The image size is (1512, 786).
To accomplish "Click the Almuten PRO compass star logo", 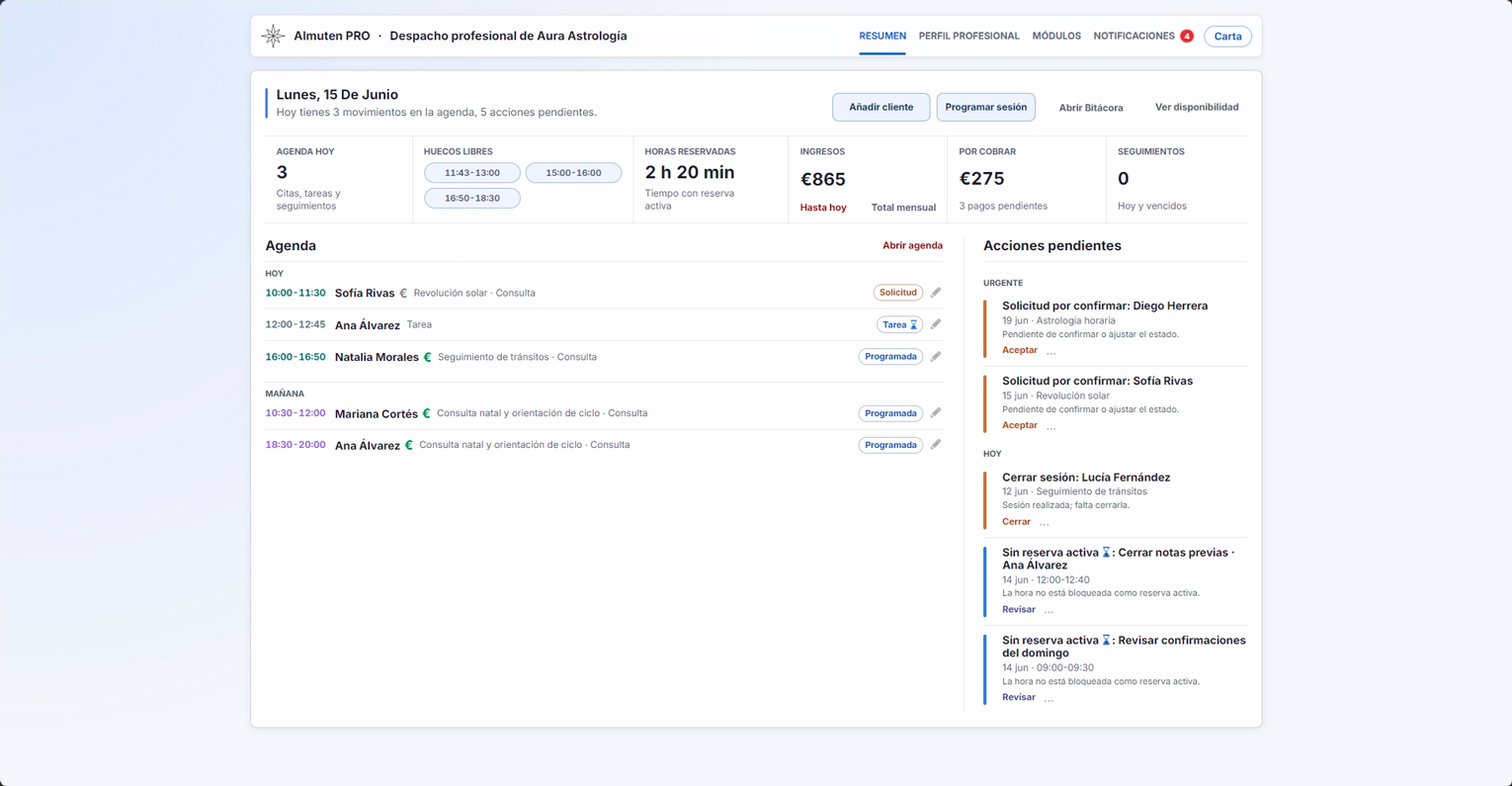I will (x=274, y=37).
